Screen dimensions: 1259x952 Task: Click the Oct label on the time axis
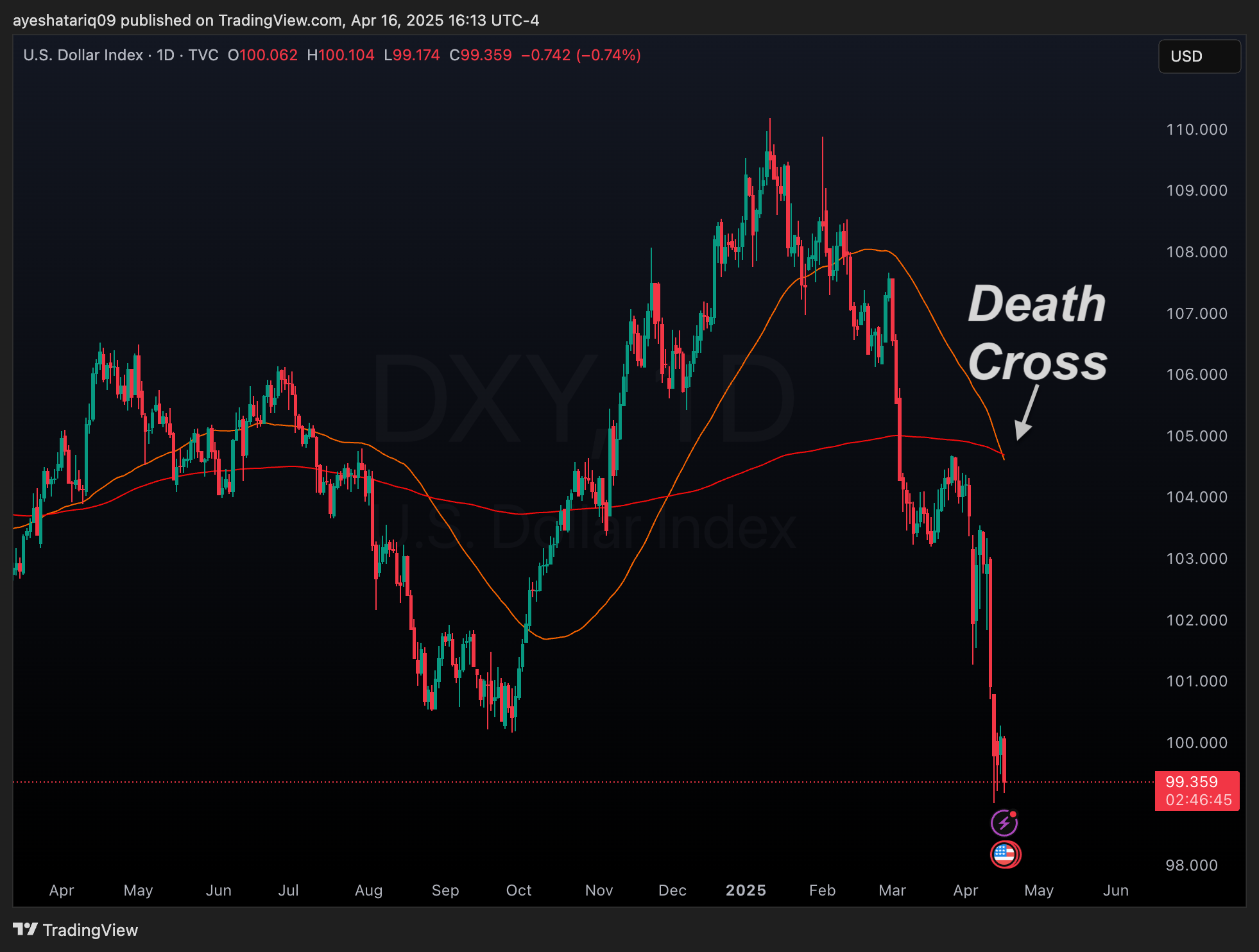pos(518,890)
